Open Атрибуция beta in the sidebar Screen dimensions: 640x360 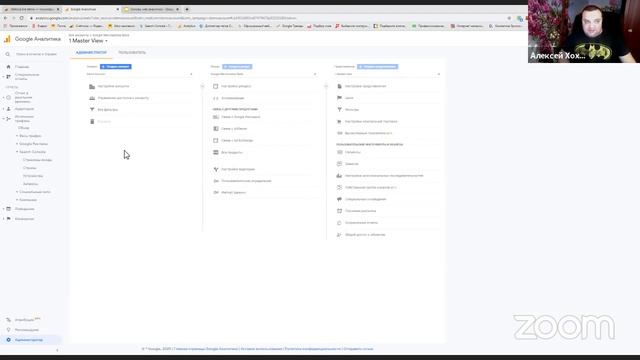(x=27, y=320)
